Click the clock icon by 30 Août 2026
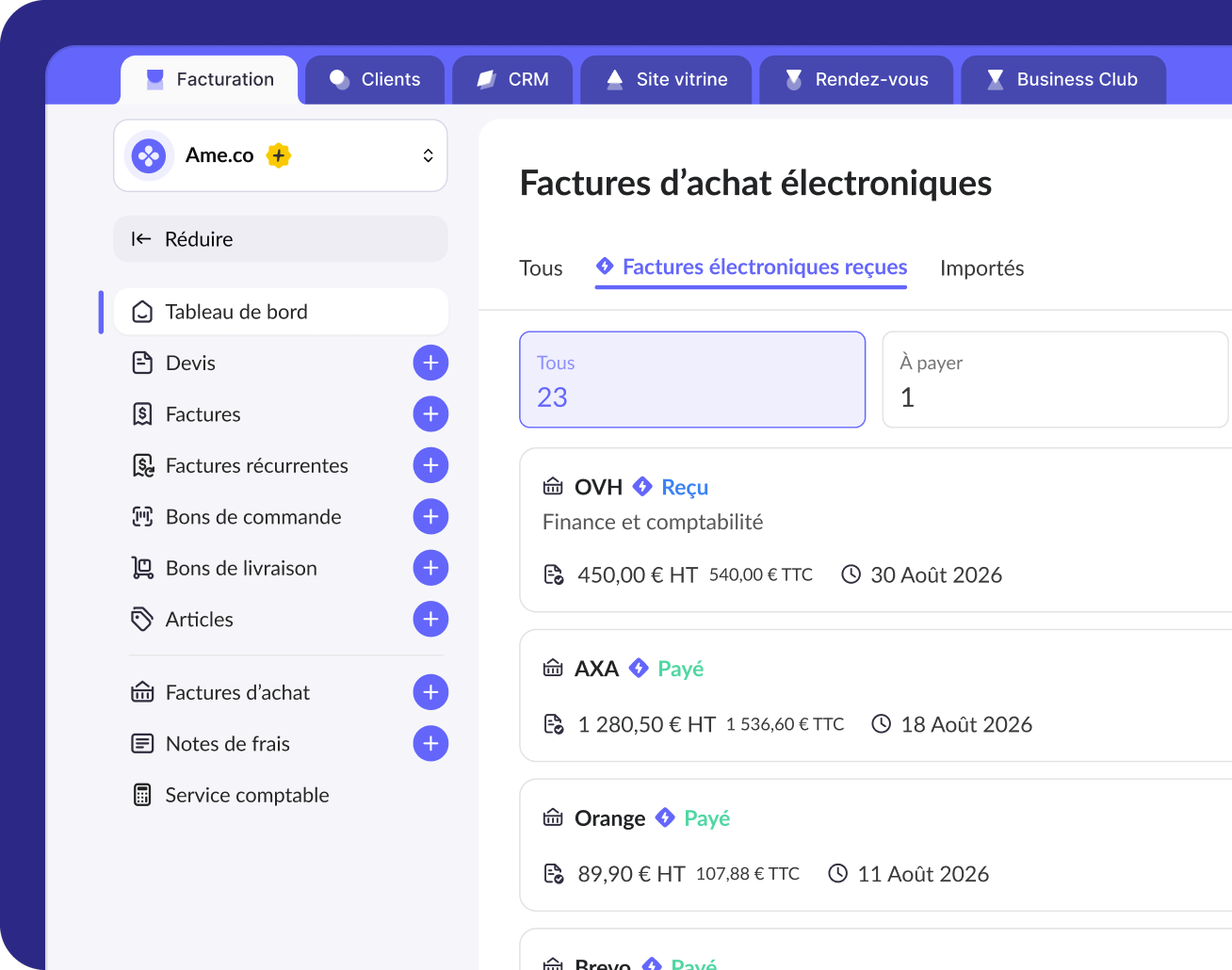 pos(851,574)
